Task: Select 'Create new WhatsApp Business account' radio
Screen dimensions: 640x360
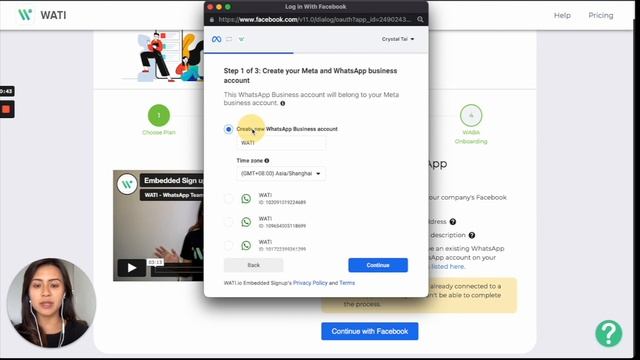Action: (229, 129)
